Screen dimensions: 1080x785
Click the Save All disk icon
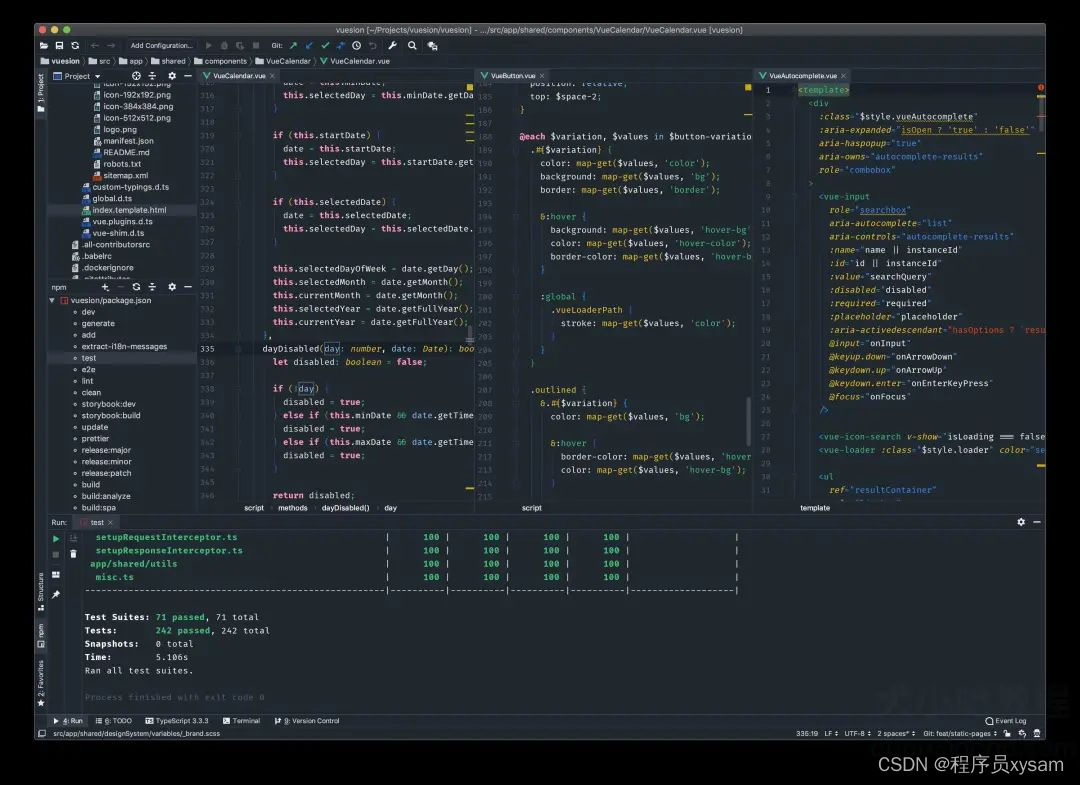59,45
